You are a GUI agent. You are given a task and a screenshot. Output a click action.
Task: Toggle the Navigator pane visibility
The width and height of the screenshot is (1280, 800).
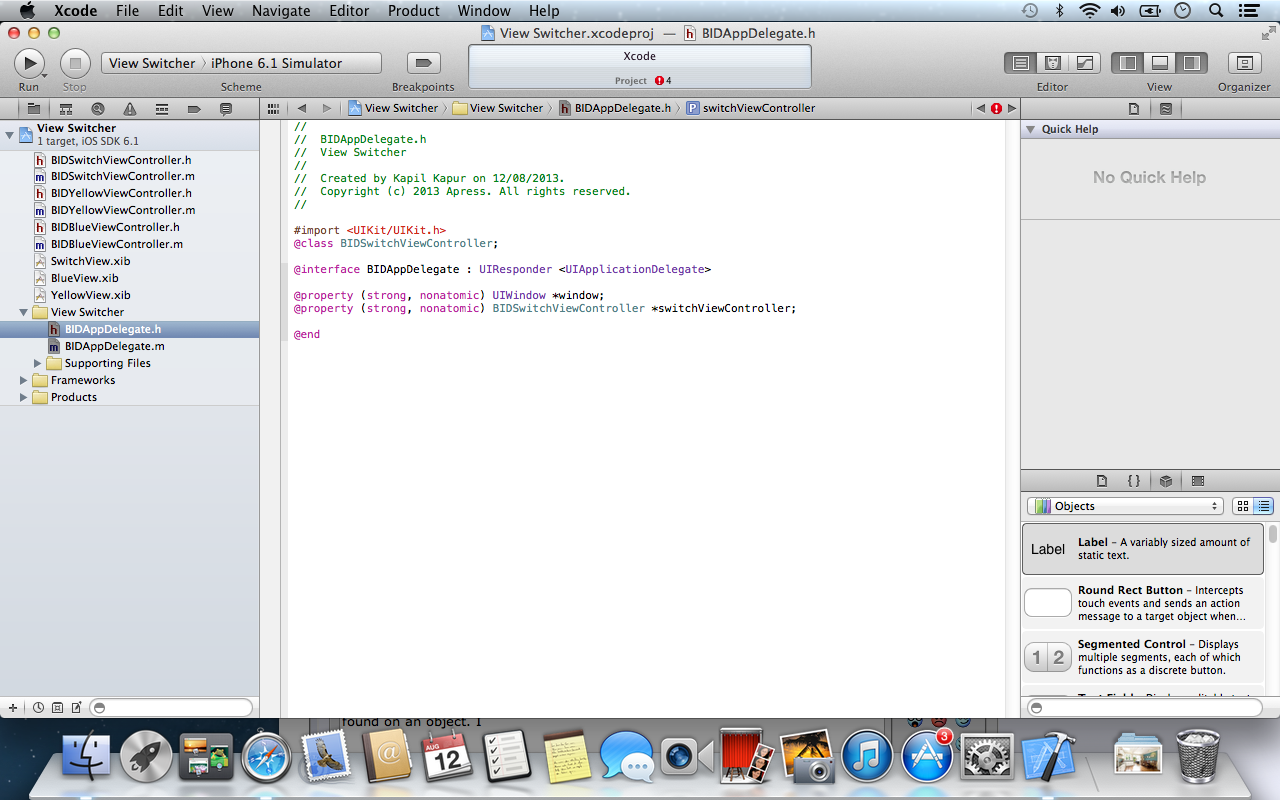pyautogui.click(x=1128, y=63)
